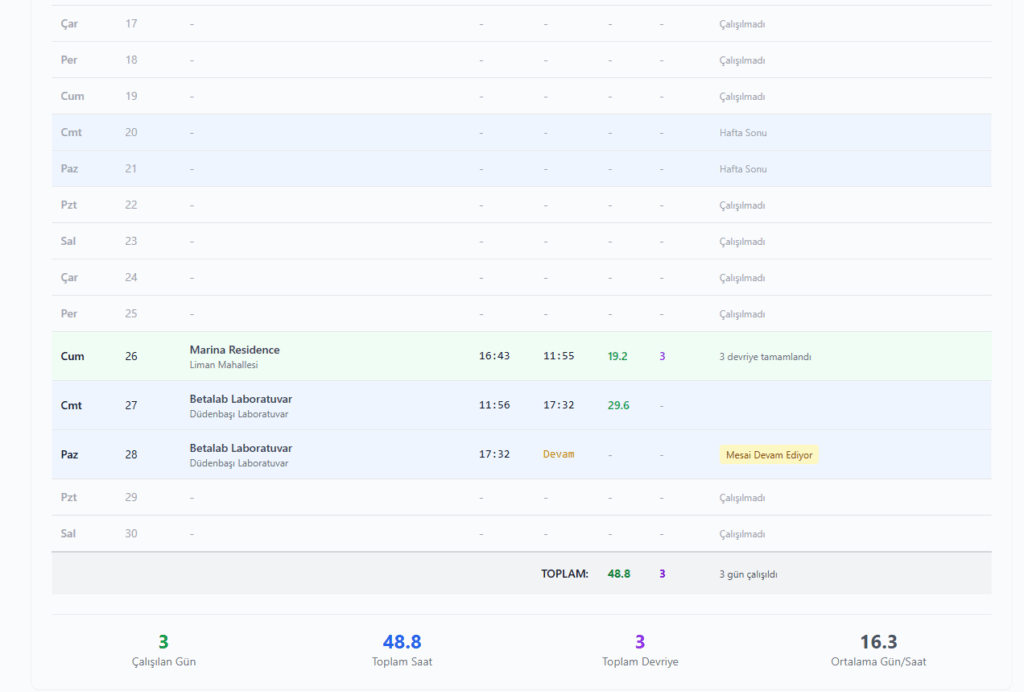This screenshot has width=1024, height=692.
Task: Select the Toplam Devriye summary stat
Action: pos(640,650)
